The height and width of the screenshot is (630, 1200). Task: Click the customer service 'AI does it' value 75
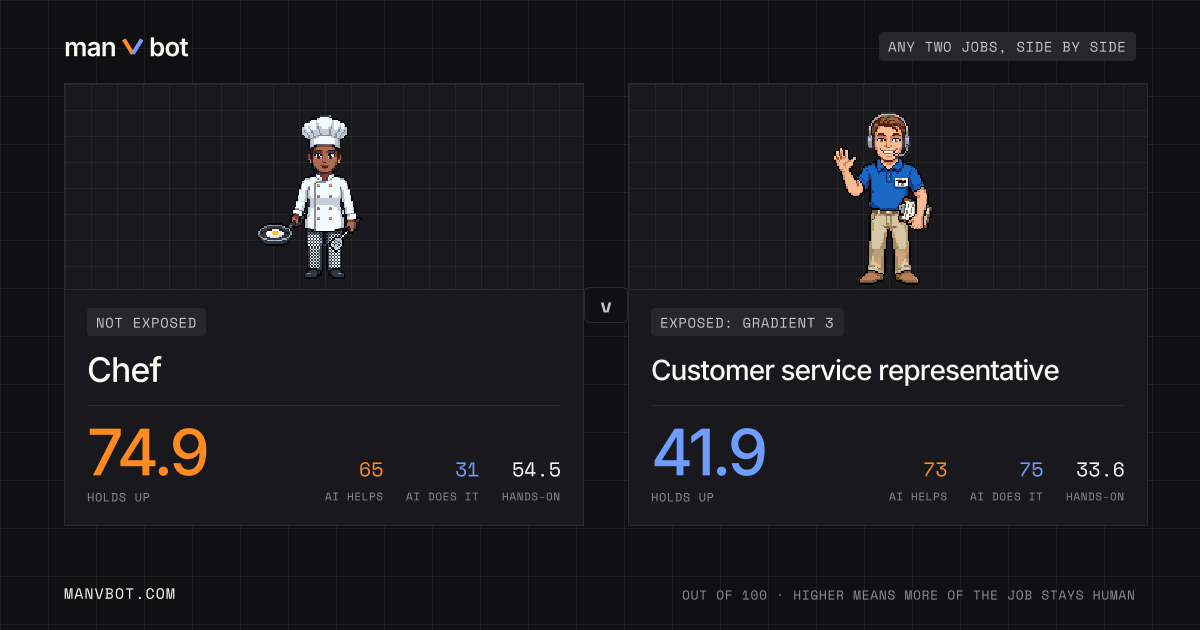(1031, 470)
